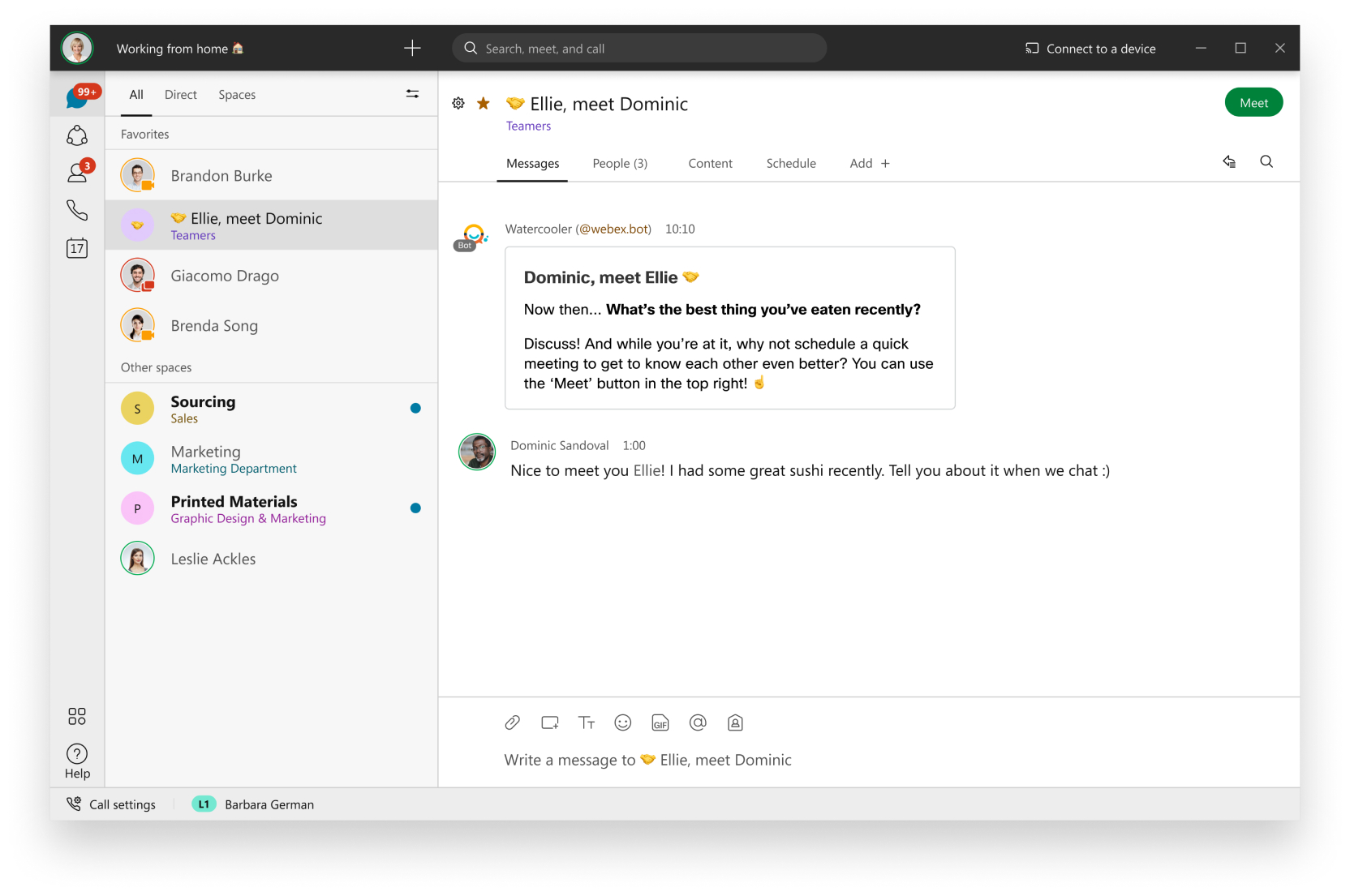
Task: Click the screen capture icon
Action: (x=550, y=722)
